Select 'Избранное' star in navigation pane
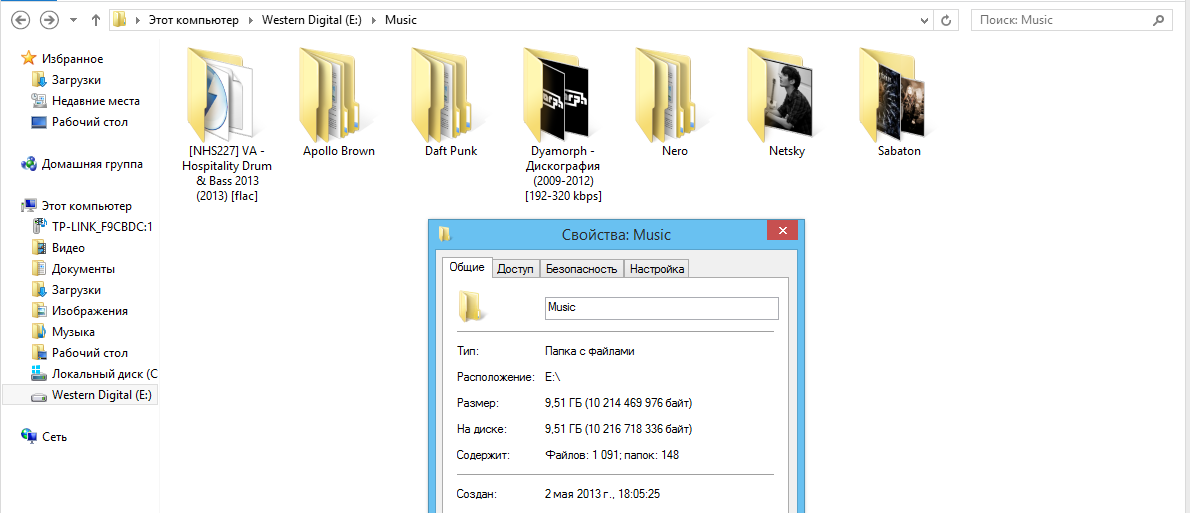The height and width of the screenshot is (513, 1190). pyautogui.click(x=28, y=58)
